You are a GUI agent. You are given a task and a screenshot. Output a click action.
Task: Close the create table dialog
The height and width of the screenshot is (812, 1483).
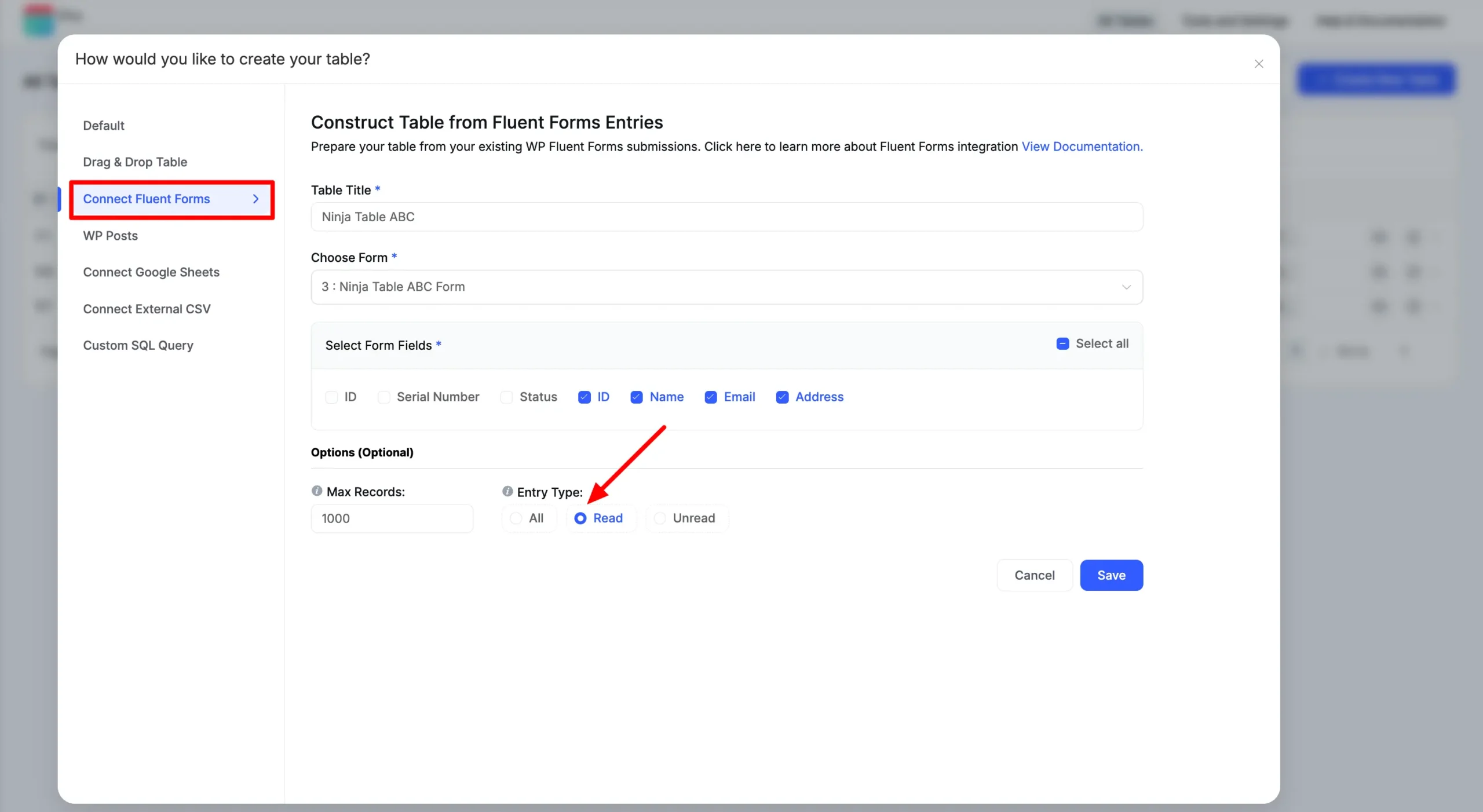[x=1259, y=64]
